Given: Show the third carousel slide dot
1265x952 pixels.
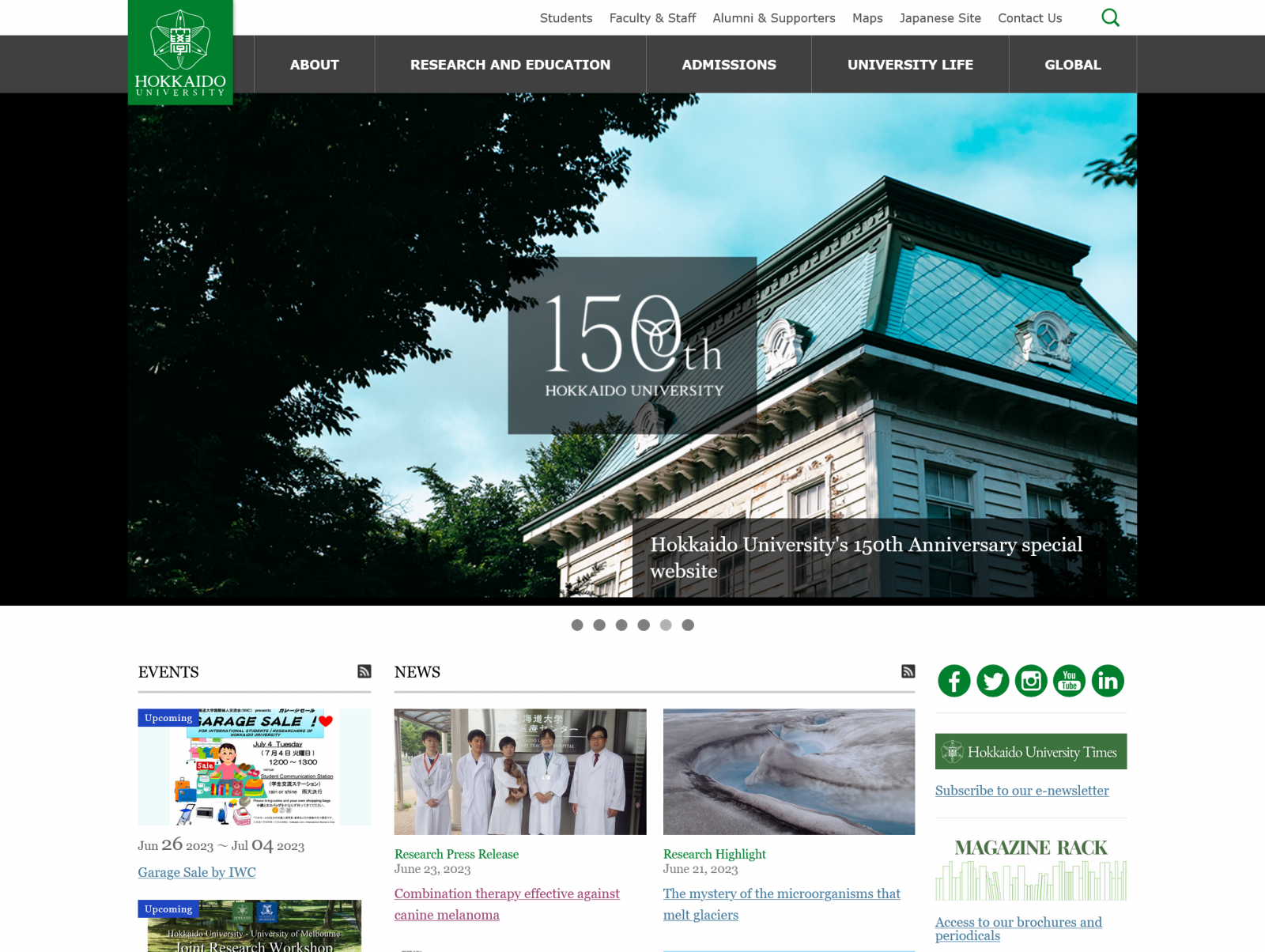Looking at the screenshot, I should coord(621,625).
